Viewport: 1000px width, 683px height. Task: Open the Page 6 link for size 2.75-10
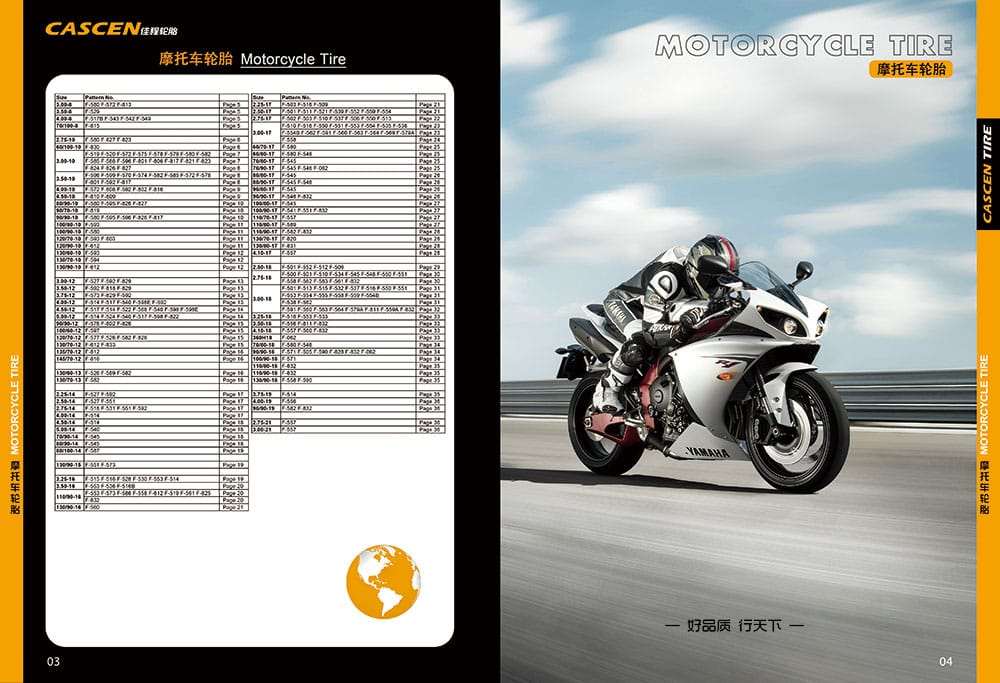point(232,139)
